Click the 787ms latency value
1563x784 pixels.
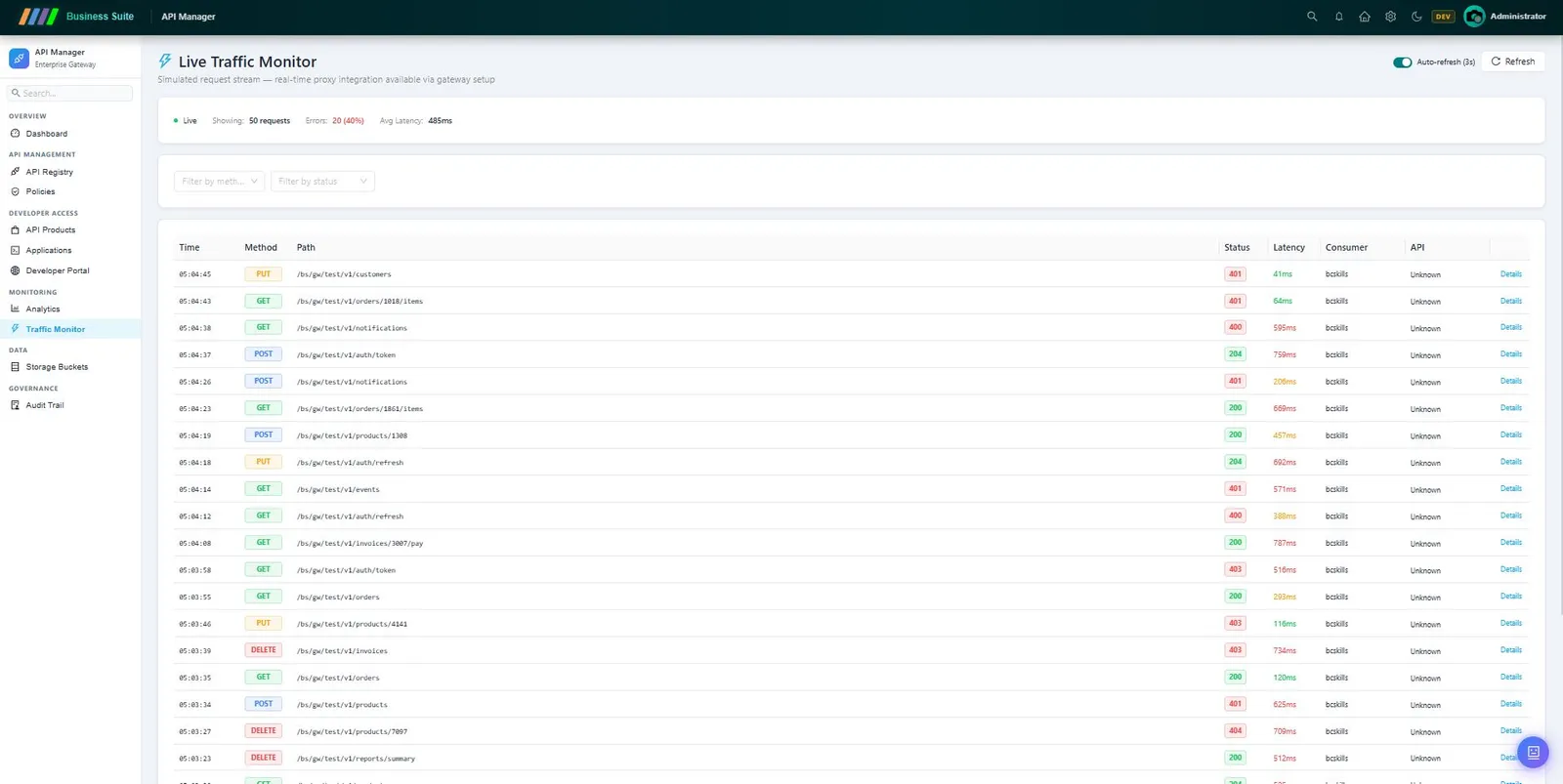coord(1285,543)
